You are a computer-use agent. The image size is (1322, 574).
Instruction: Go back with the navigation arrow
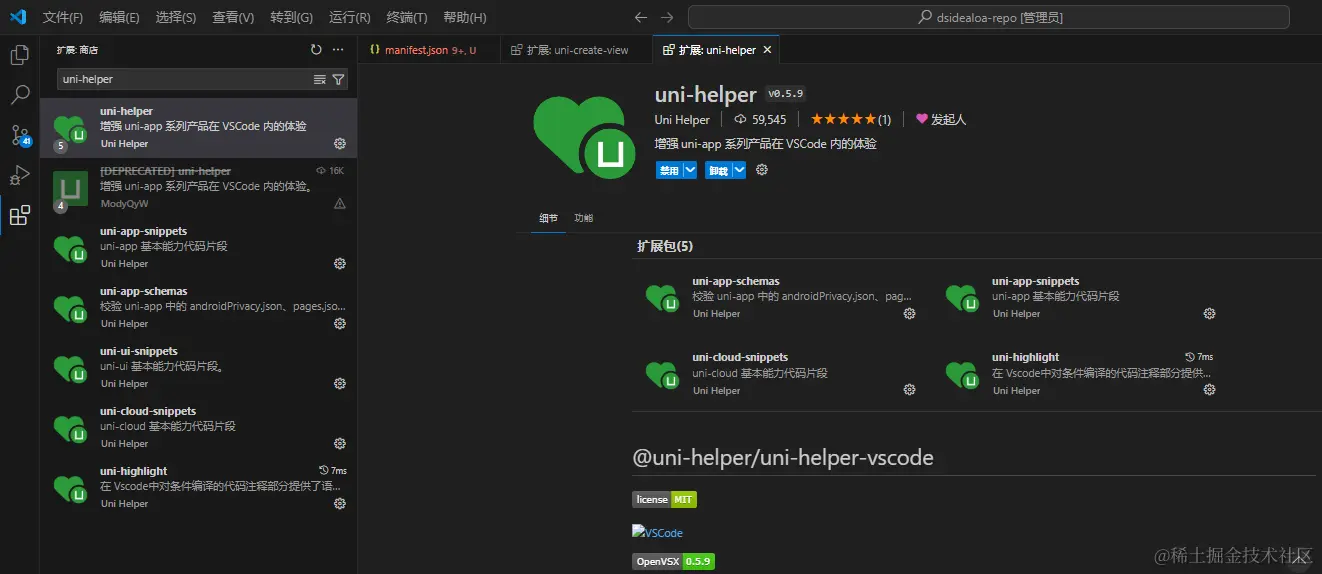coord(641,17)
